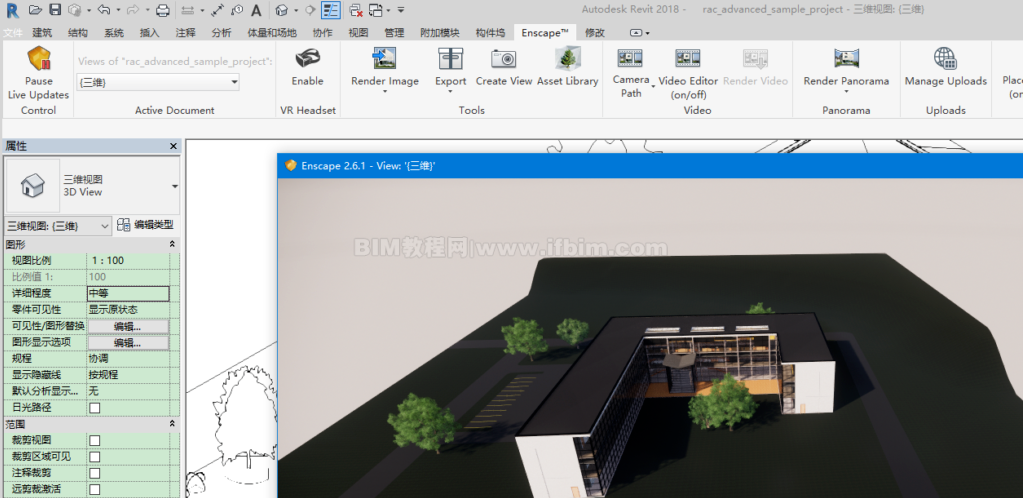Select the Tag by Category icon
Image resolution: width=1023 pixels, height=498 pixels.
[x=237, y=10]
